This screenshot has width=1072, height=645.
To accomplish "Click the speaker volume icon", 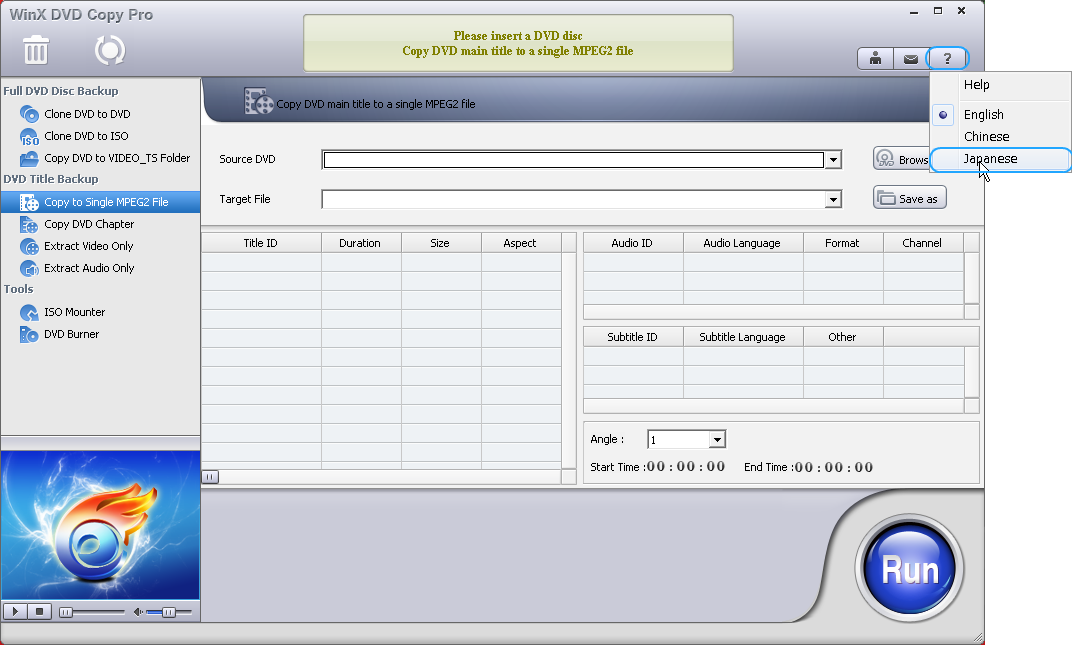I will (138, 611).
